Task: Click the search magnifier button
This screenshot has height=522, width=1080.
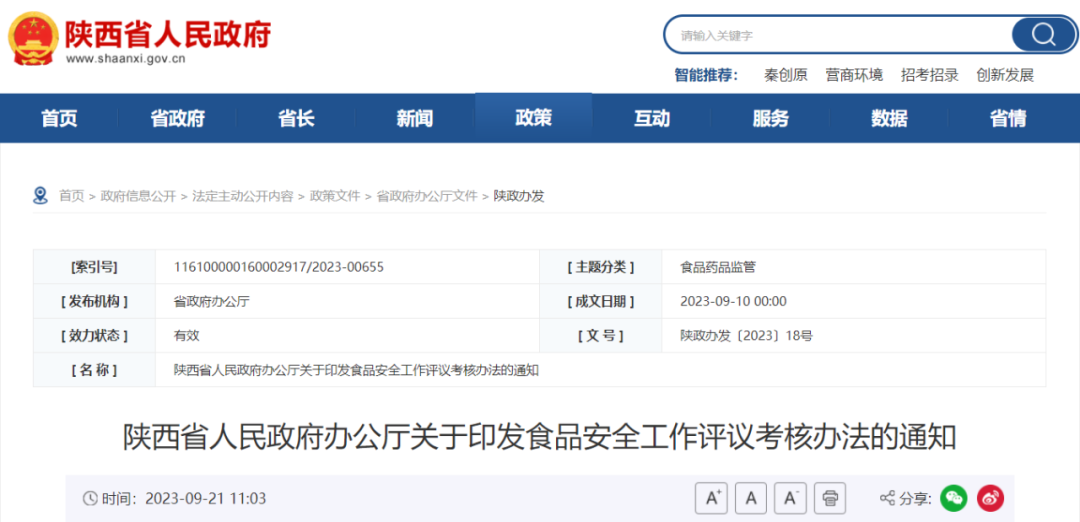Action: tap(1043, 35)
